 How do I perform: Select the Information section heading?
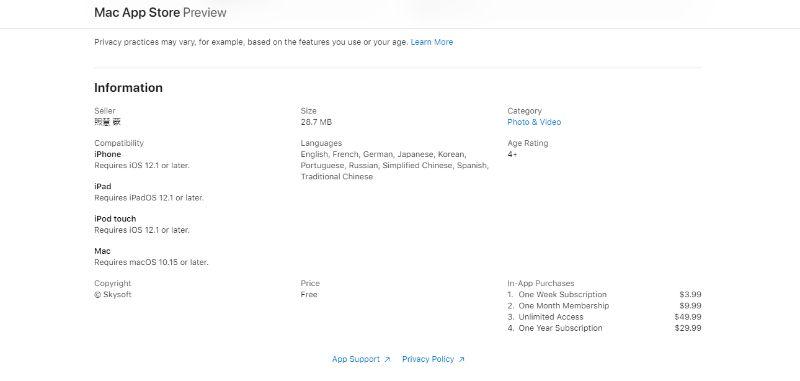(129, 88)
